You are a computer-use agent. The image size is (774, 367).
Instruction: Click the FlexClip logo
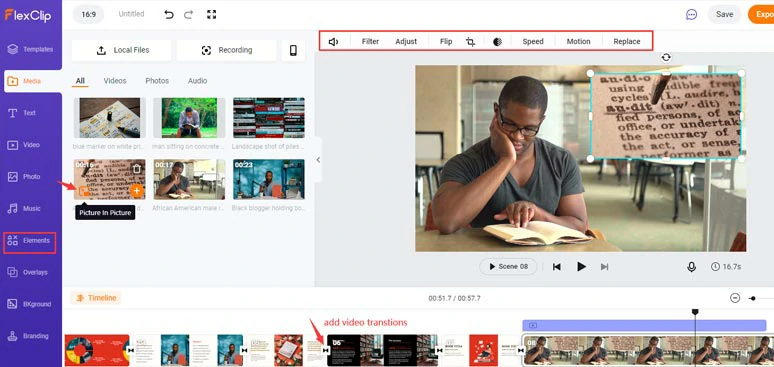(x=28, y=15)
